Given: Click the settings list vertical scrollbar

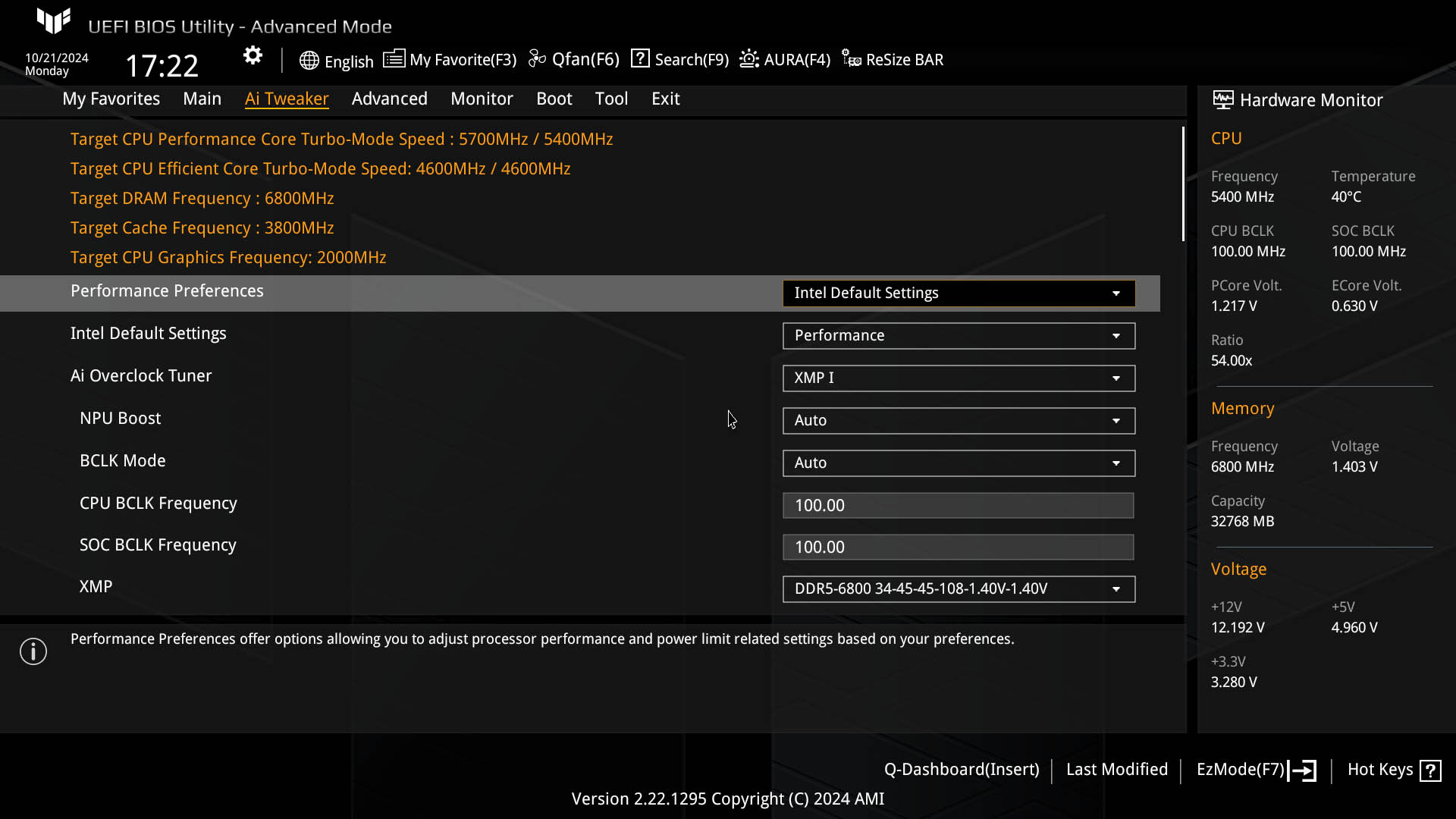Looking at the screenshot, I should pos(1183,184).
